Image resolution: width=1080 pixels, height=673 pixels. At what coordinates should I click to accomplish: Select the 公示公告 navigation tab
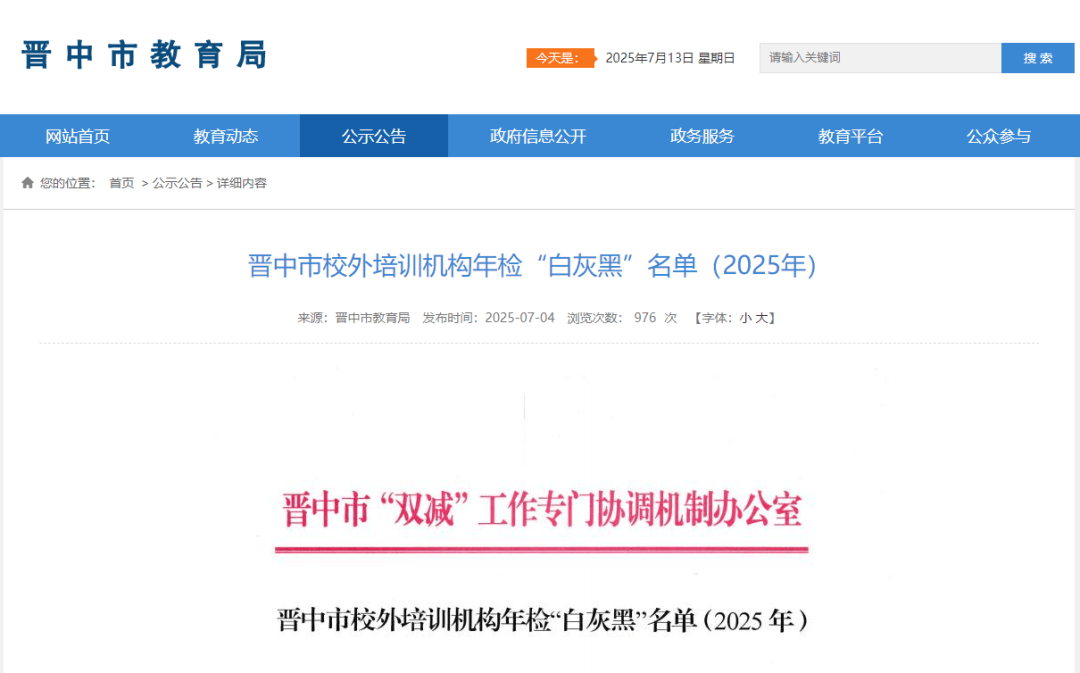click(374, 136)
